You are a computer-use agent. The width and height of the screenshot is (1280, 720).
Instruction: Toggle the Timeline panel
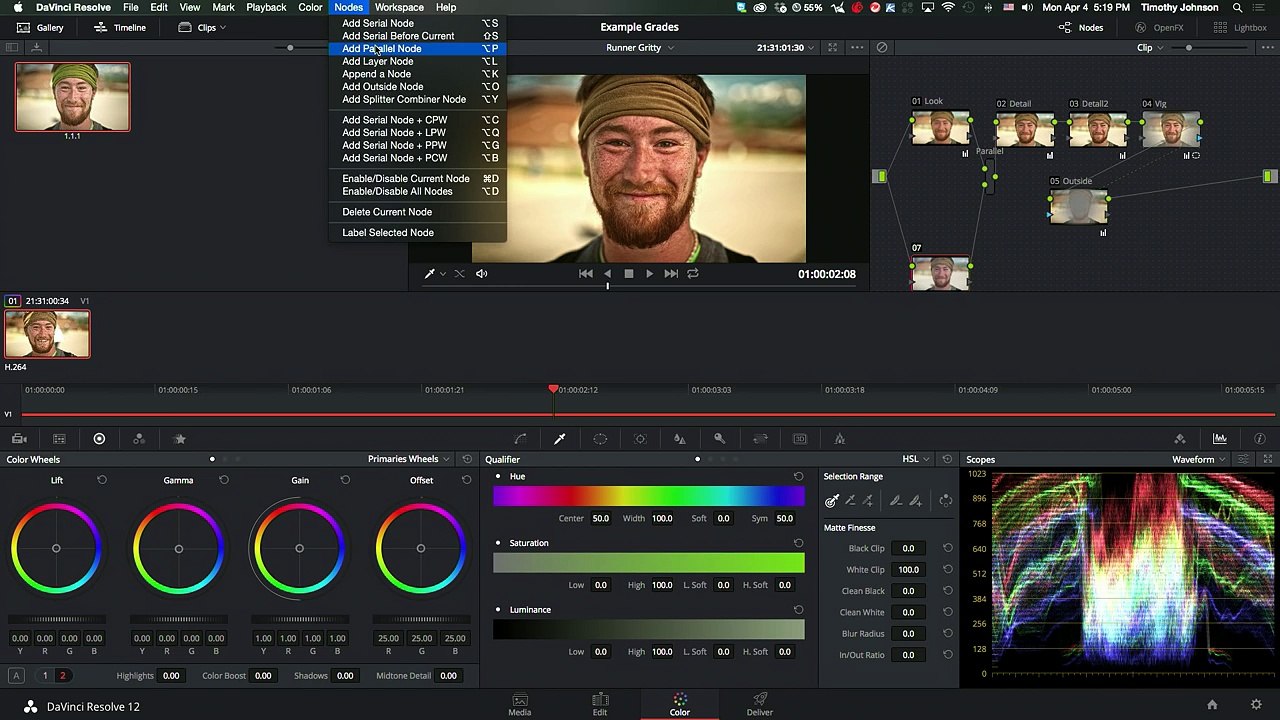click(x=120, y=27)
